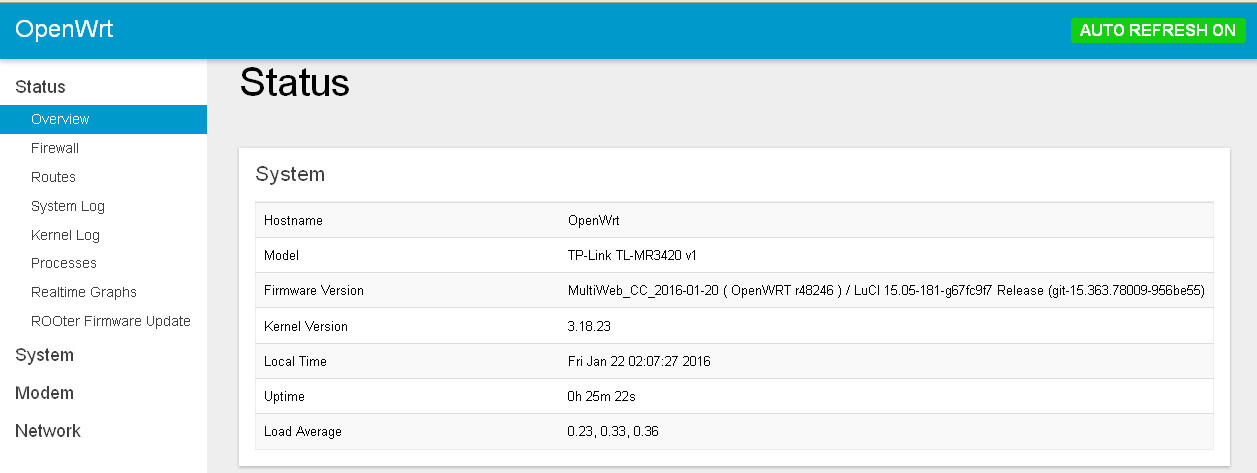Select the Model label cell

281,255
